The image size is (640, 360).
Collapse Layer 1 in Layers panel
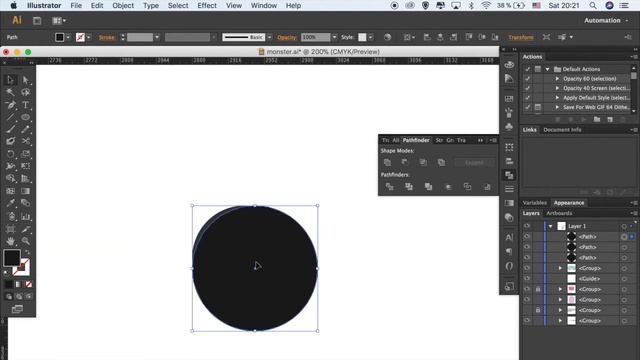pyautogui.click(x=551, y=226)
